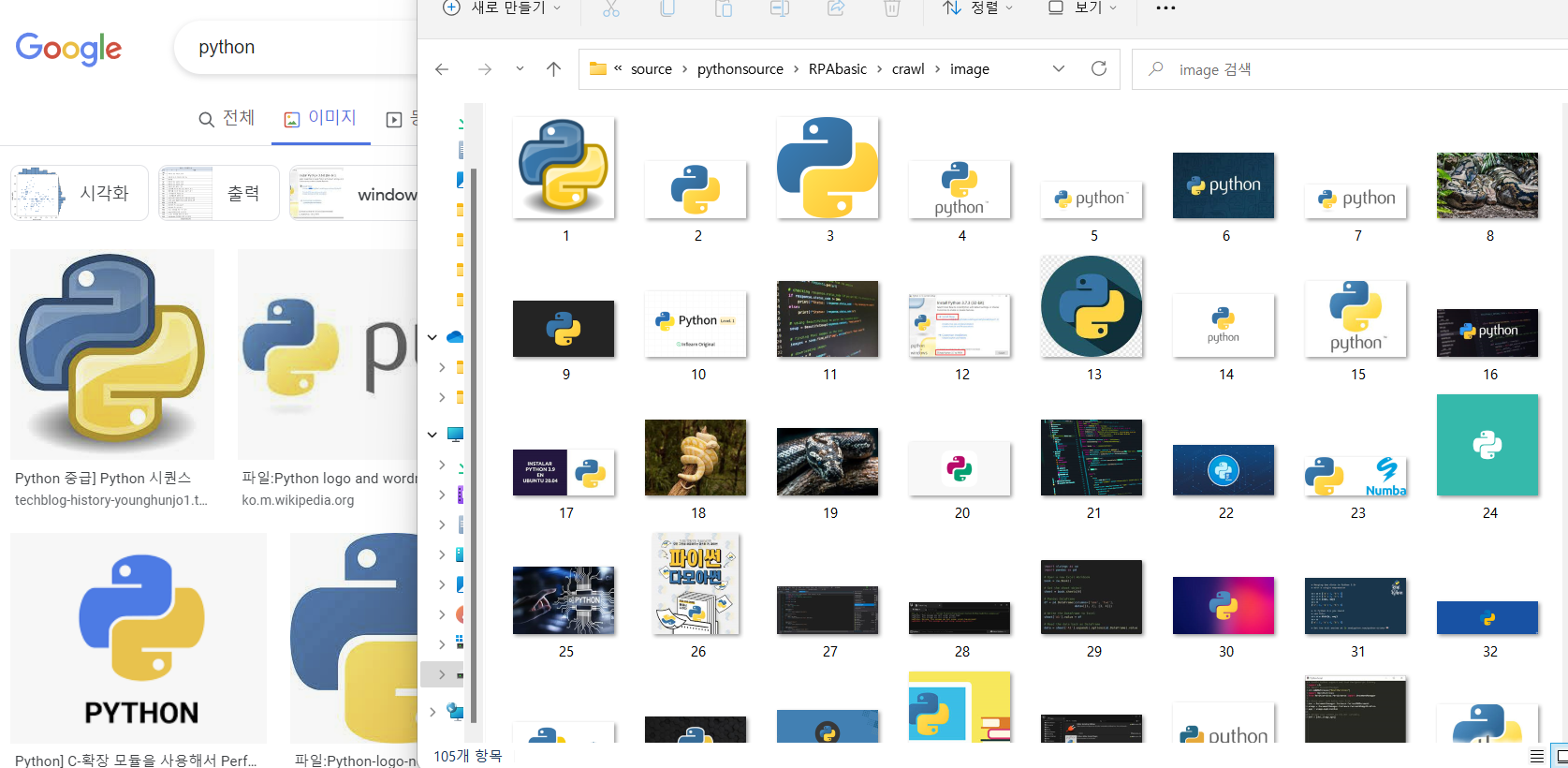Click the Google logo
1568x768 pixels.
(68, 48)
